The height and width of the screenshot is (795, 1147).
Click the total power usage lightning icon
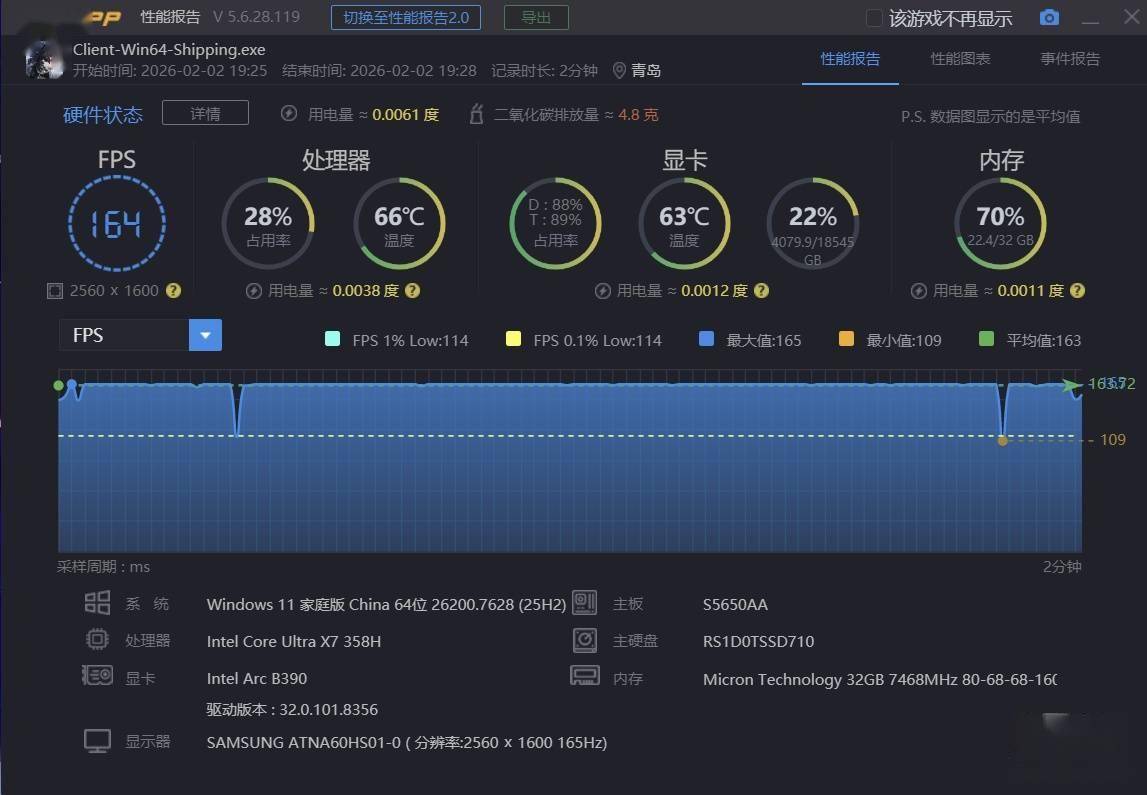click(289, 114)
